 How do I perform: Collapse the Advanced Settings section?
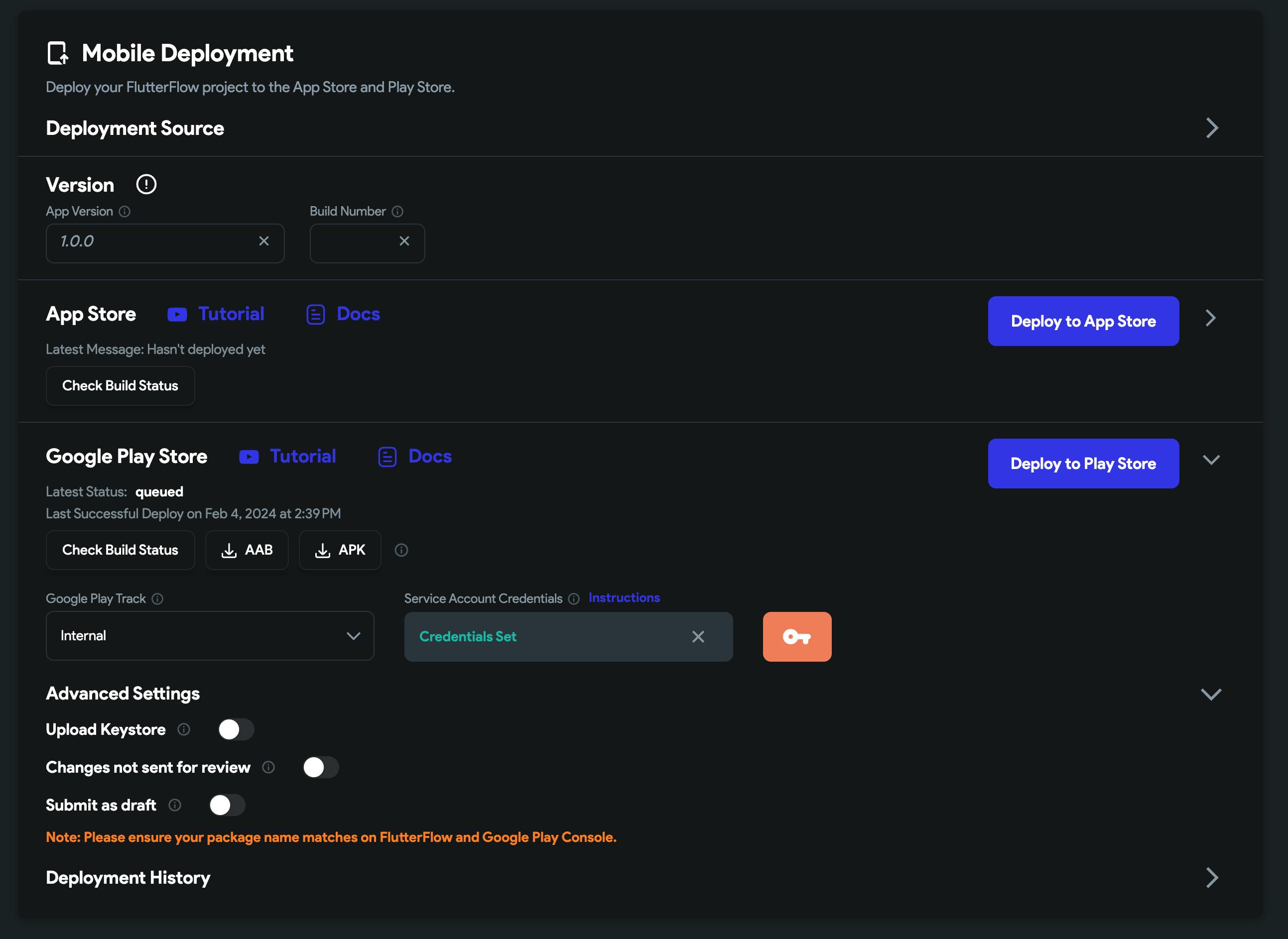pos(1211,694)
